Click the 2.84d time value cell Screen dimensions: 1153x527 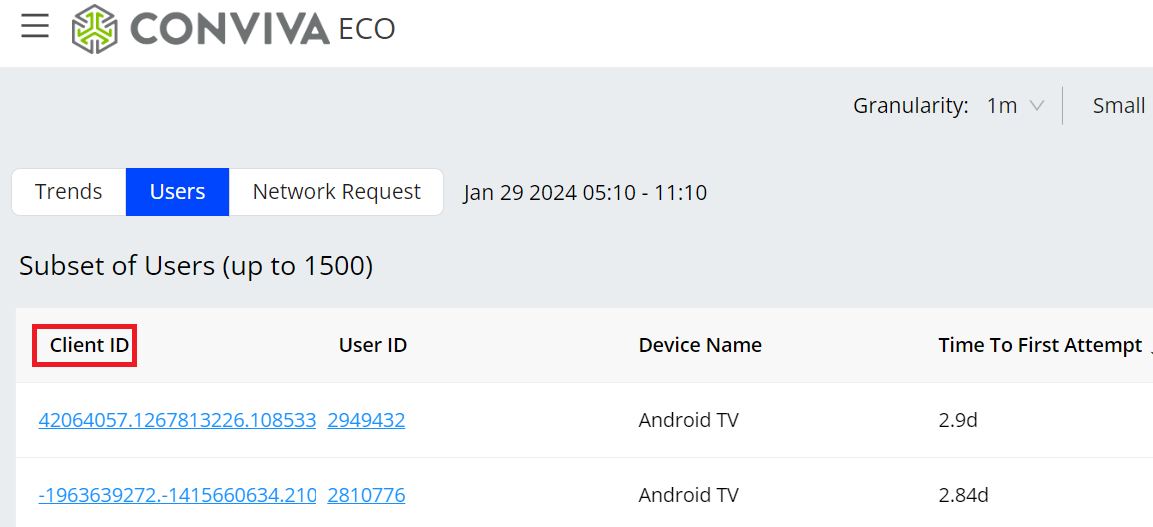click(963, 495)
